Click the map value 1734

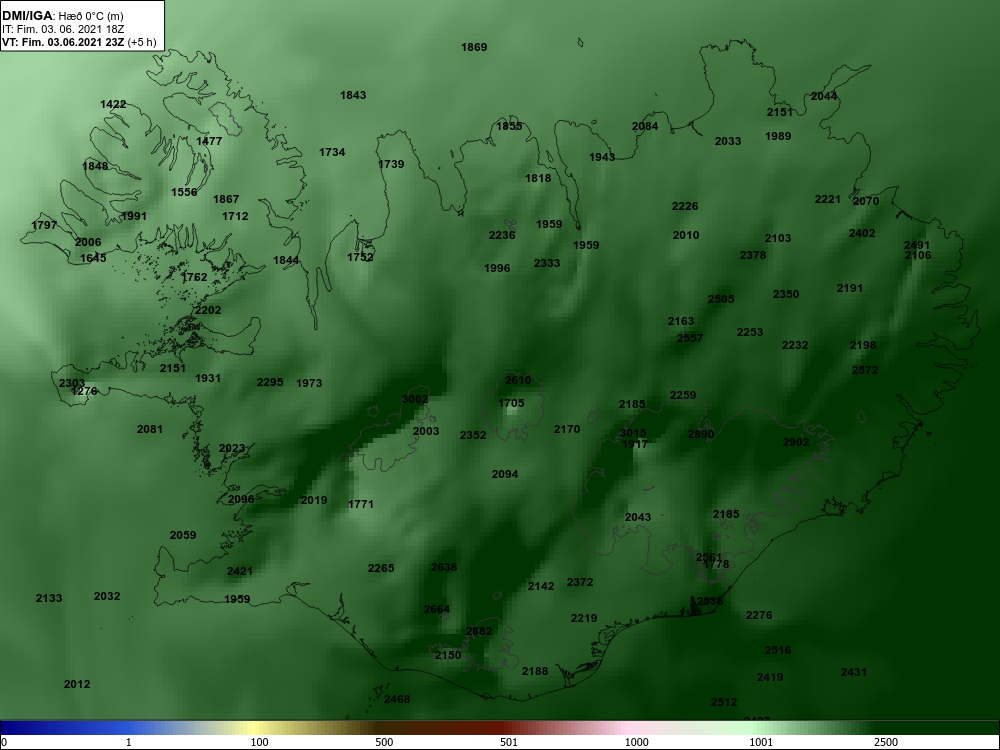[x=332, y=152]
